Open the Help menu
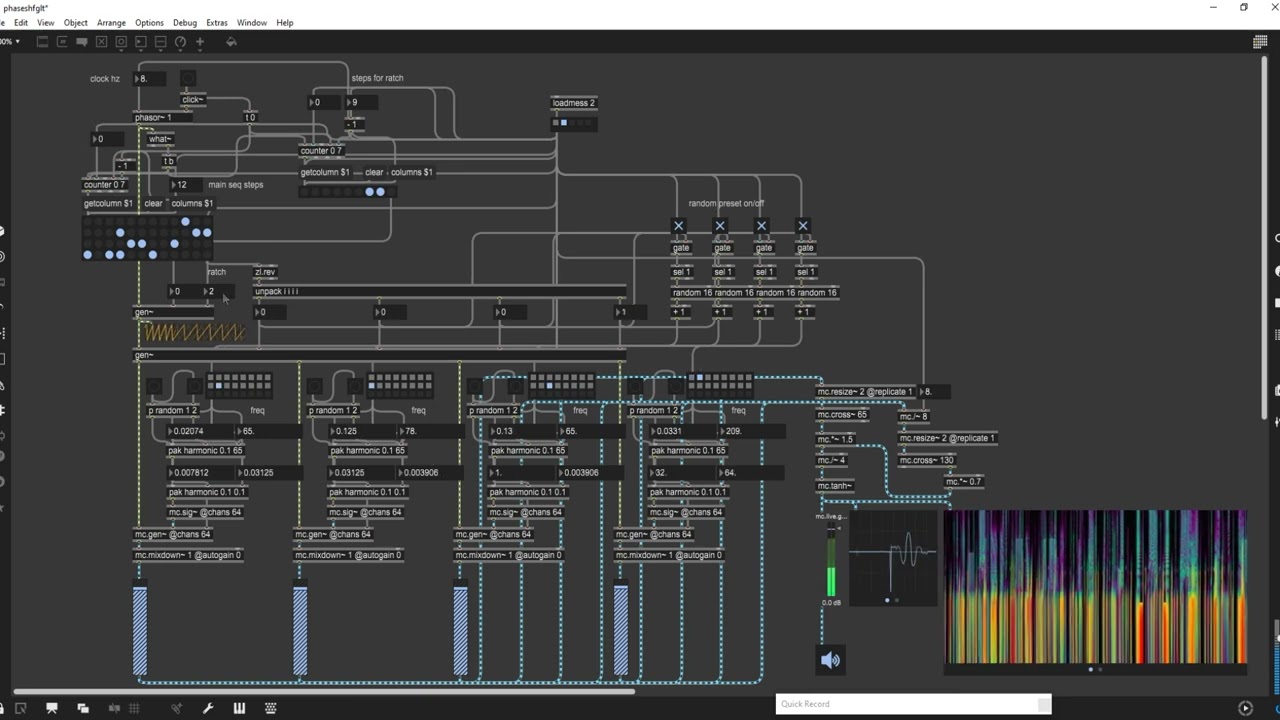This screenshot has width=1280, height=720. tap(285, 22)
